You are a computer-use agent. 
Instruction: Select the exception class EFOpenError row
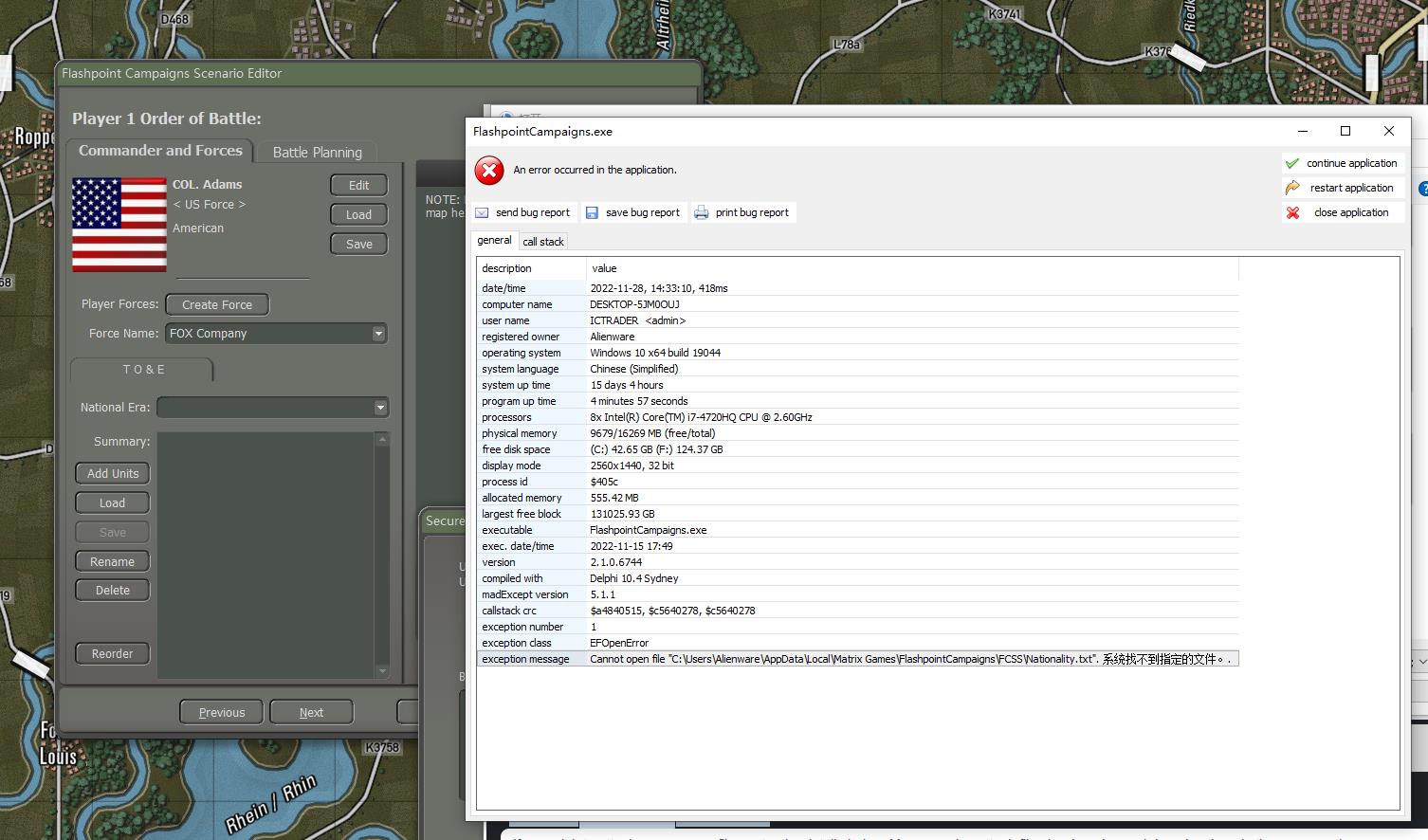click(x=857, y=643)
